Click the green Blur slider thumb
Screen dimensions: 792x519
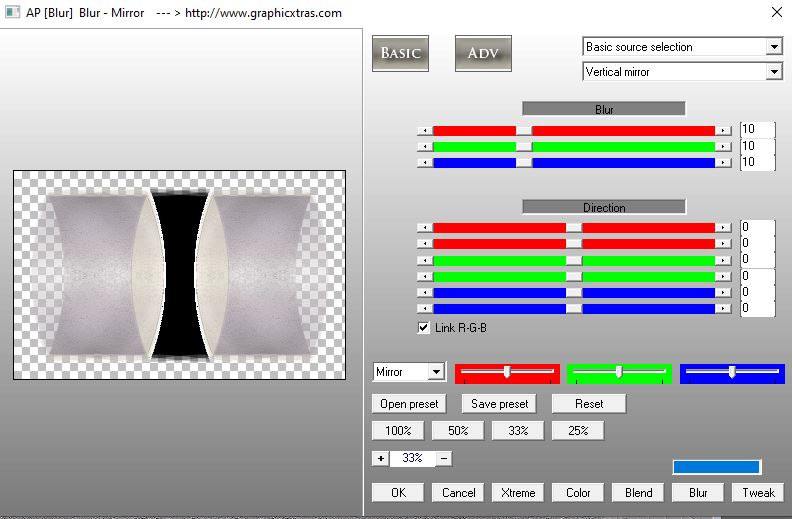coord(524,147)
